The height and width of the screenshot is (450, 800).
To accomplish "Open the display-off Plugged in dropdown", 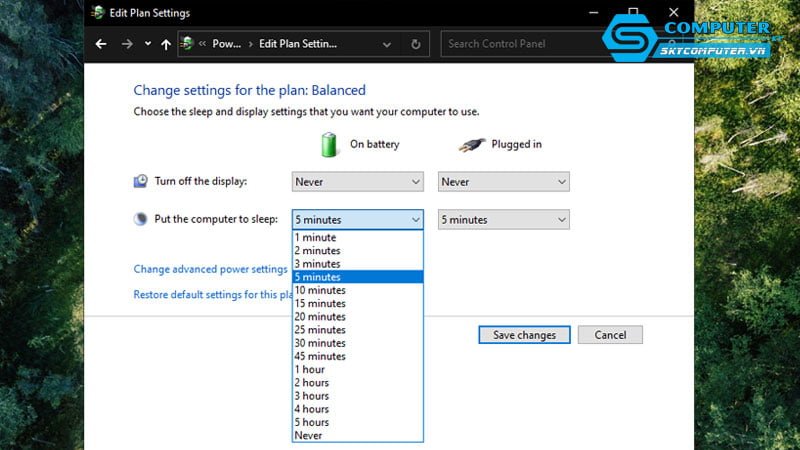I will [504, 182].
